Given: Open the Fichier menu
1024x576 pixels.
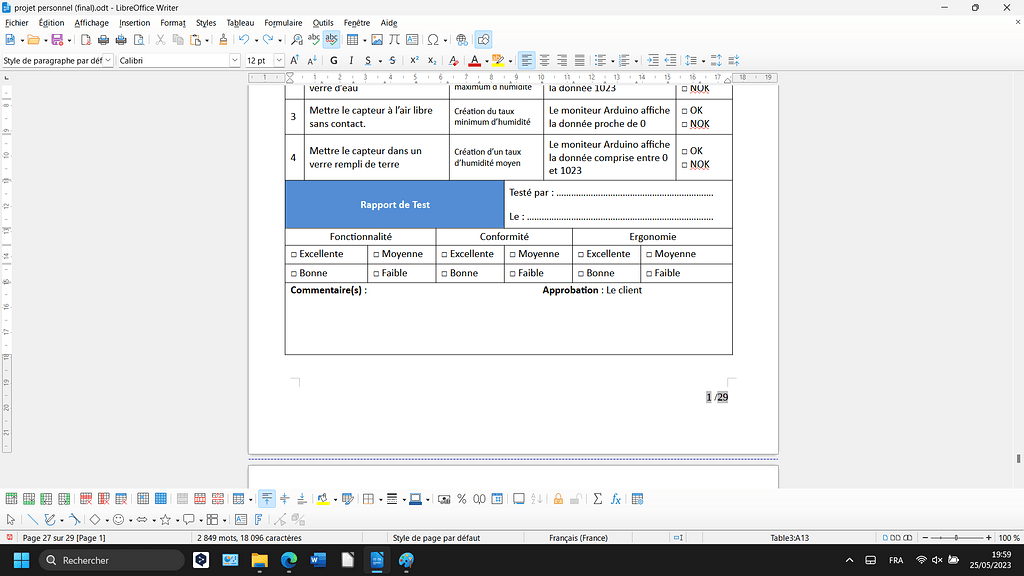Looking at the screenshot, I should pos(16,23).
